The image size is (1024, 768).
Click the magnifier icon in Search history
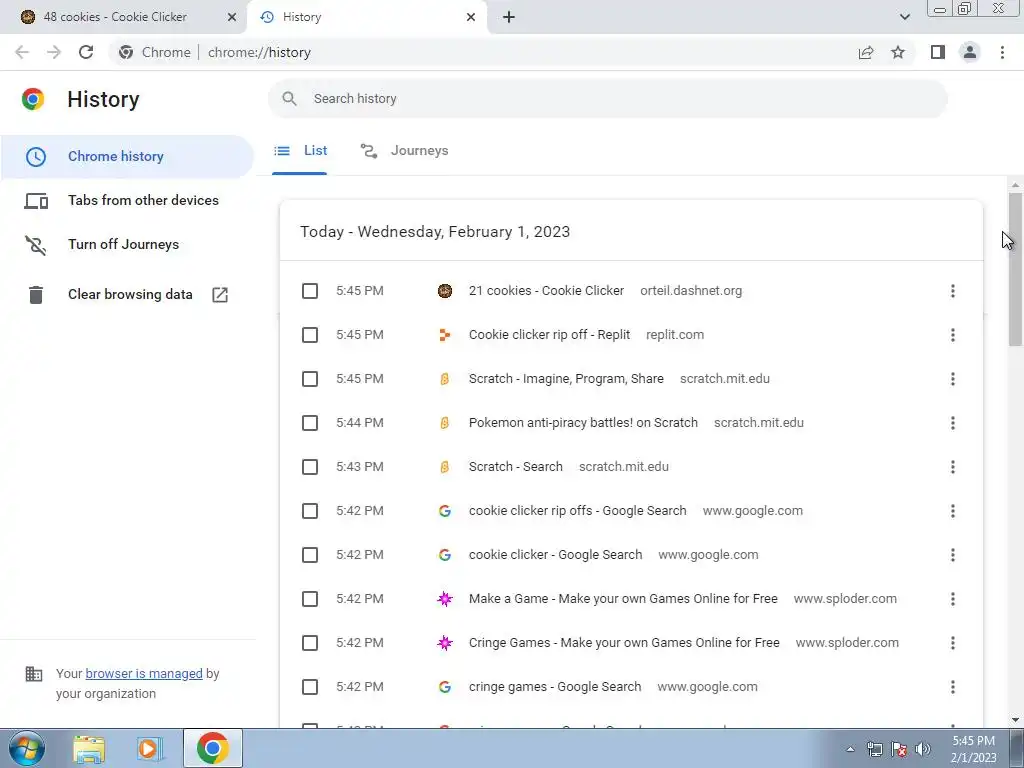[289, 99]
